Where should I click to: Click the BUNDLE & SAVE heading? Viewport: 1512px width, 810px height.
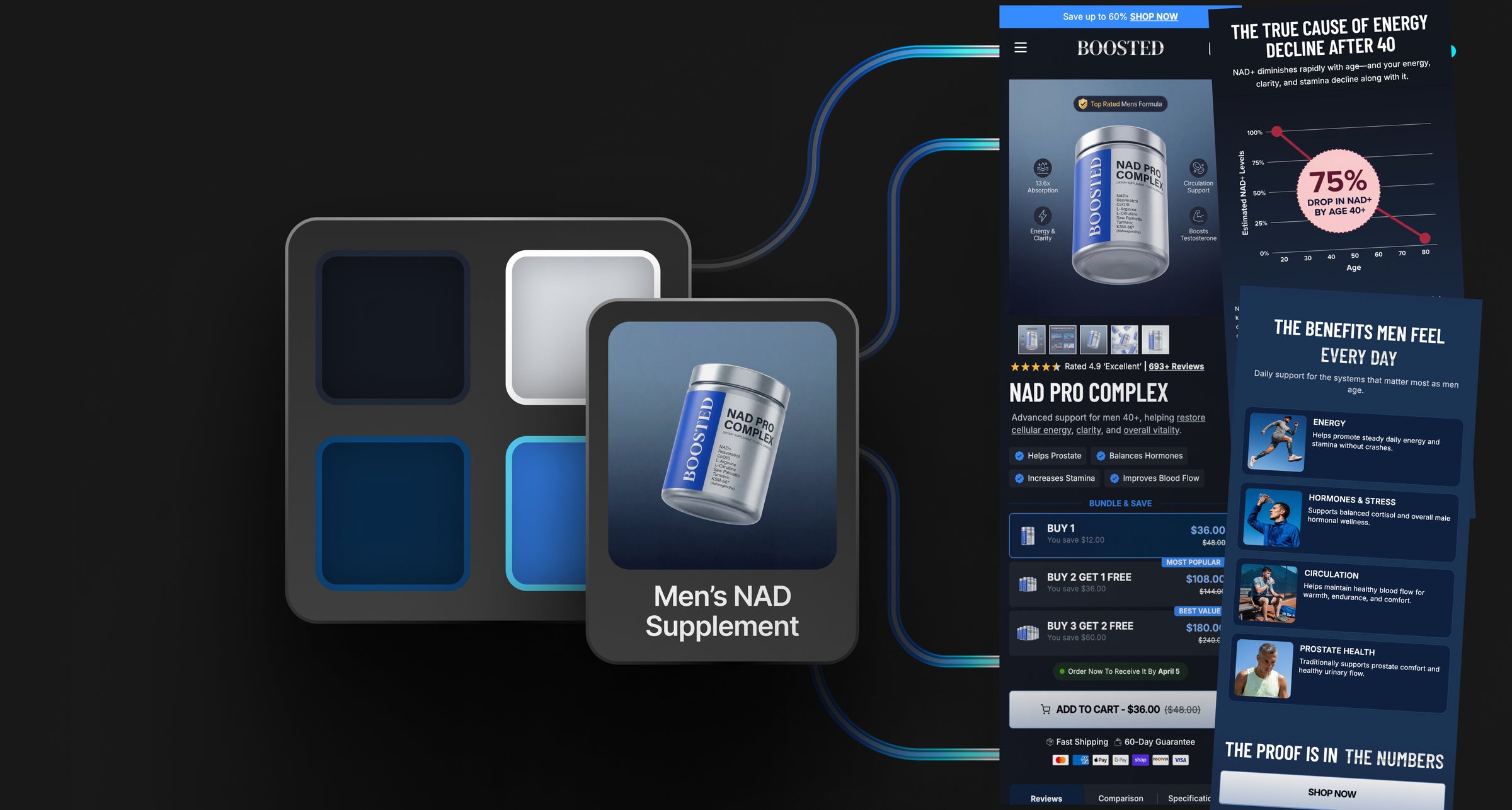point(1120,504)
